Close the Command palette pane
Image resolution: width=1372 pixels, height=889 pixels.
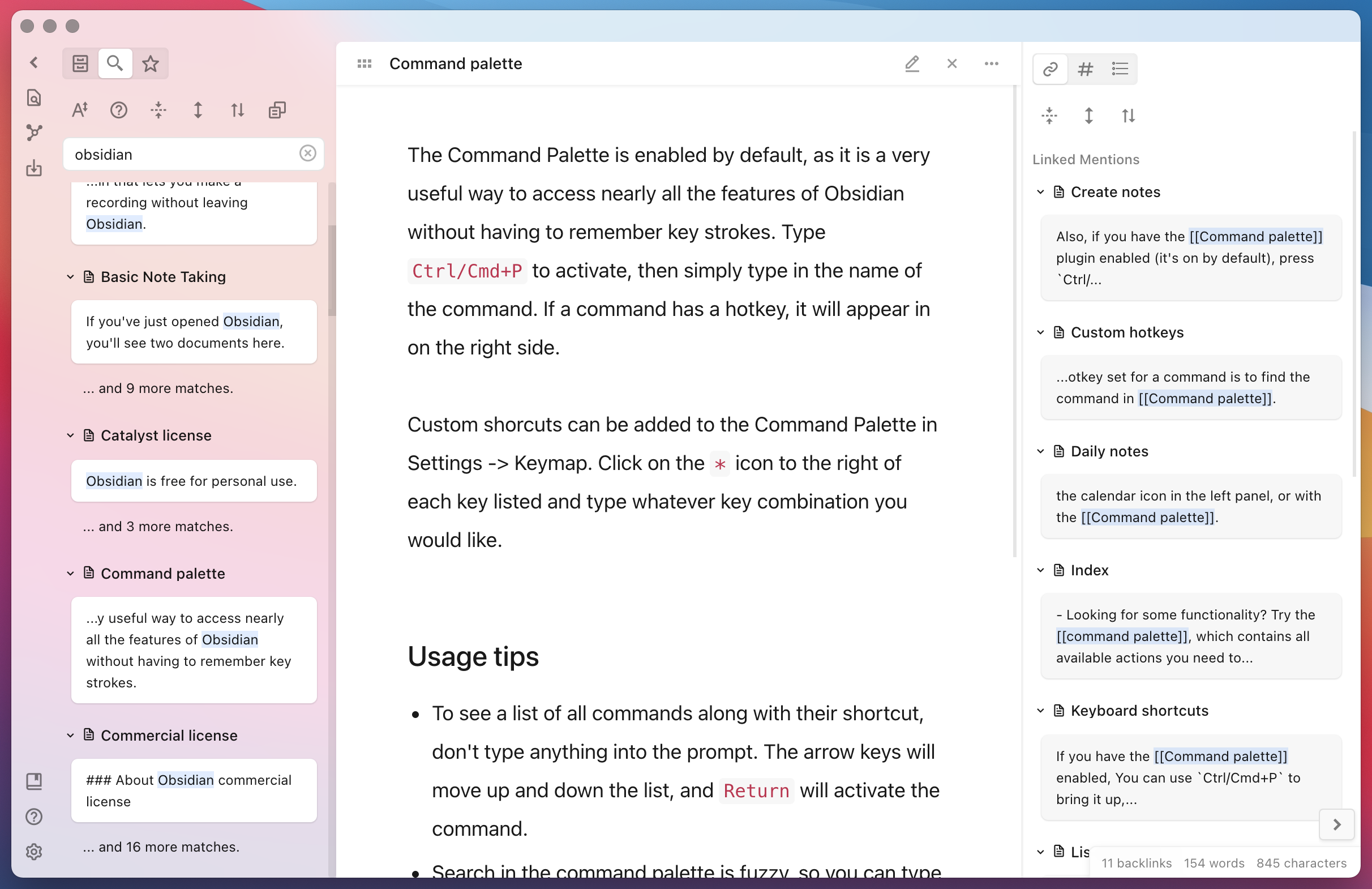click(x=952, y=63)
